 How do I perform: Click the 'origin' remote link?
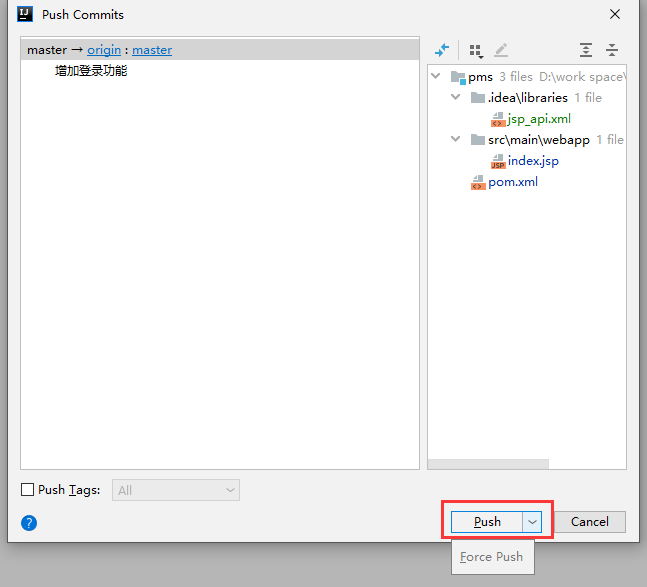pos(104,50)
